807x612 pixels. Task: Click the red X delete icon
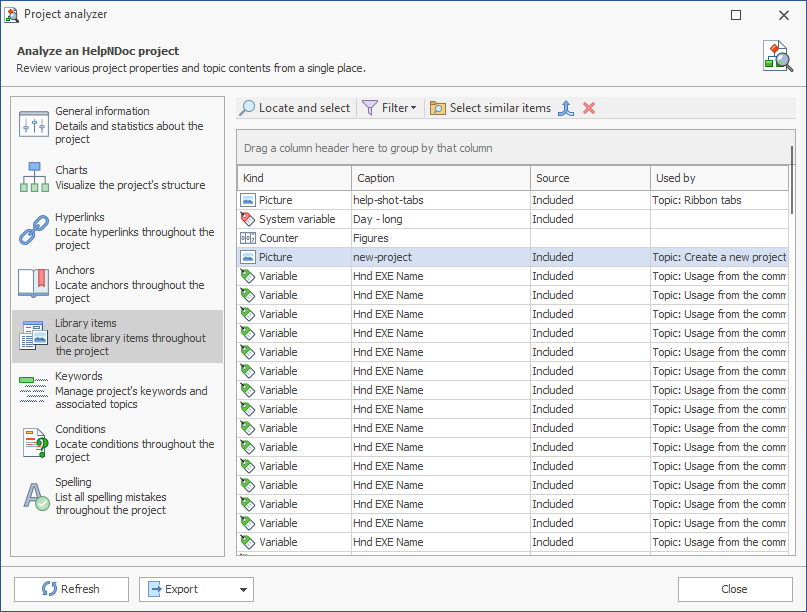[589, 108]
